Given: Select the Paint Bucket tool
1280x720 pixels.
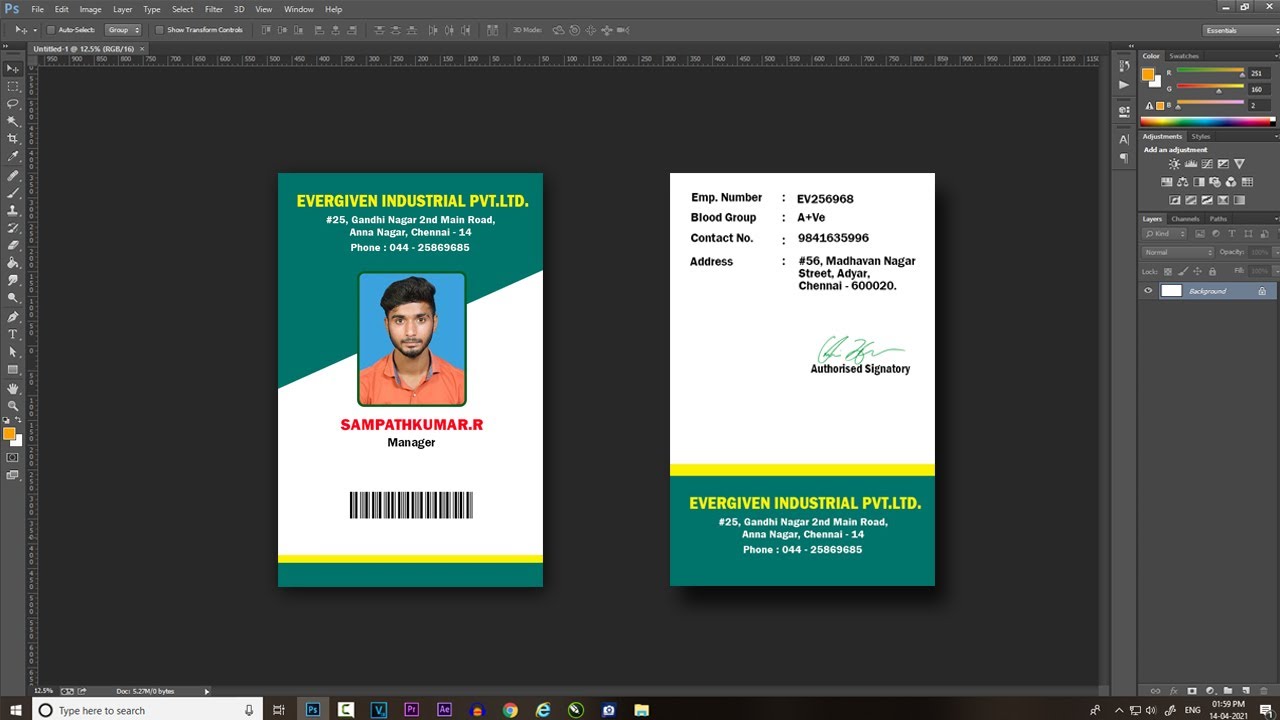Looking at the screenshot, I should 13,263.
